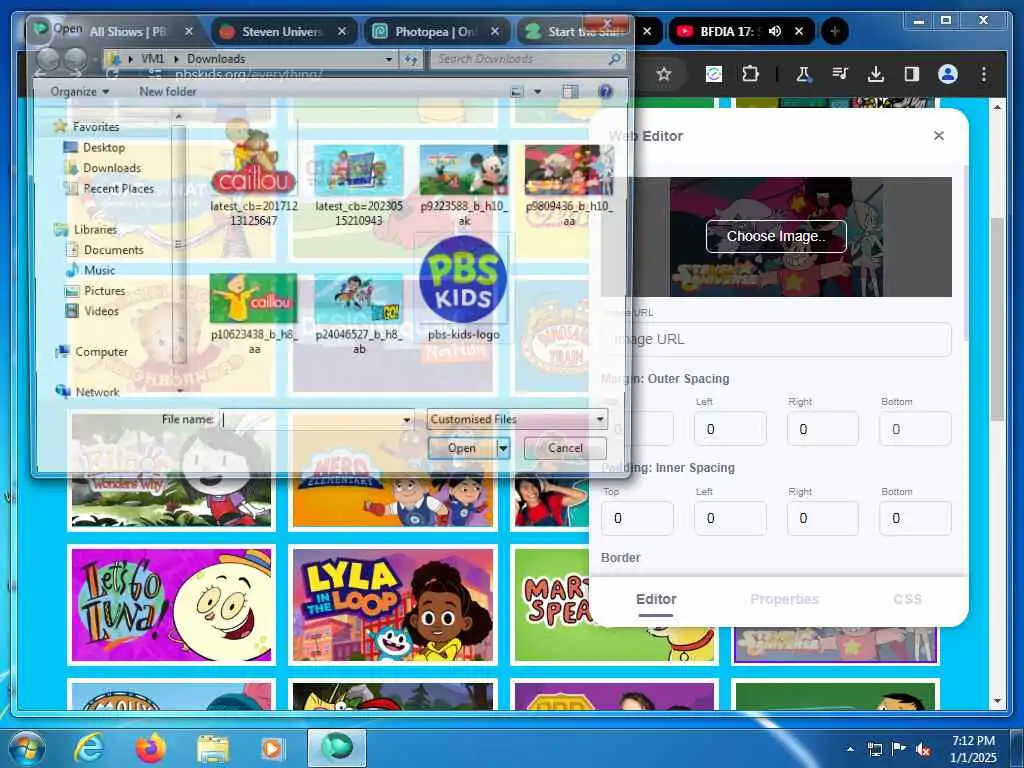The height and width of the screenshot is (768, 1024).
Task: Click the muted volume tray icon
Action: pyautogui.click(x=923, y=749)
